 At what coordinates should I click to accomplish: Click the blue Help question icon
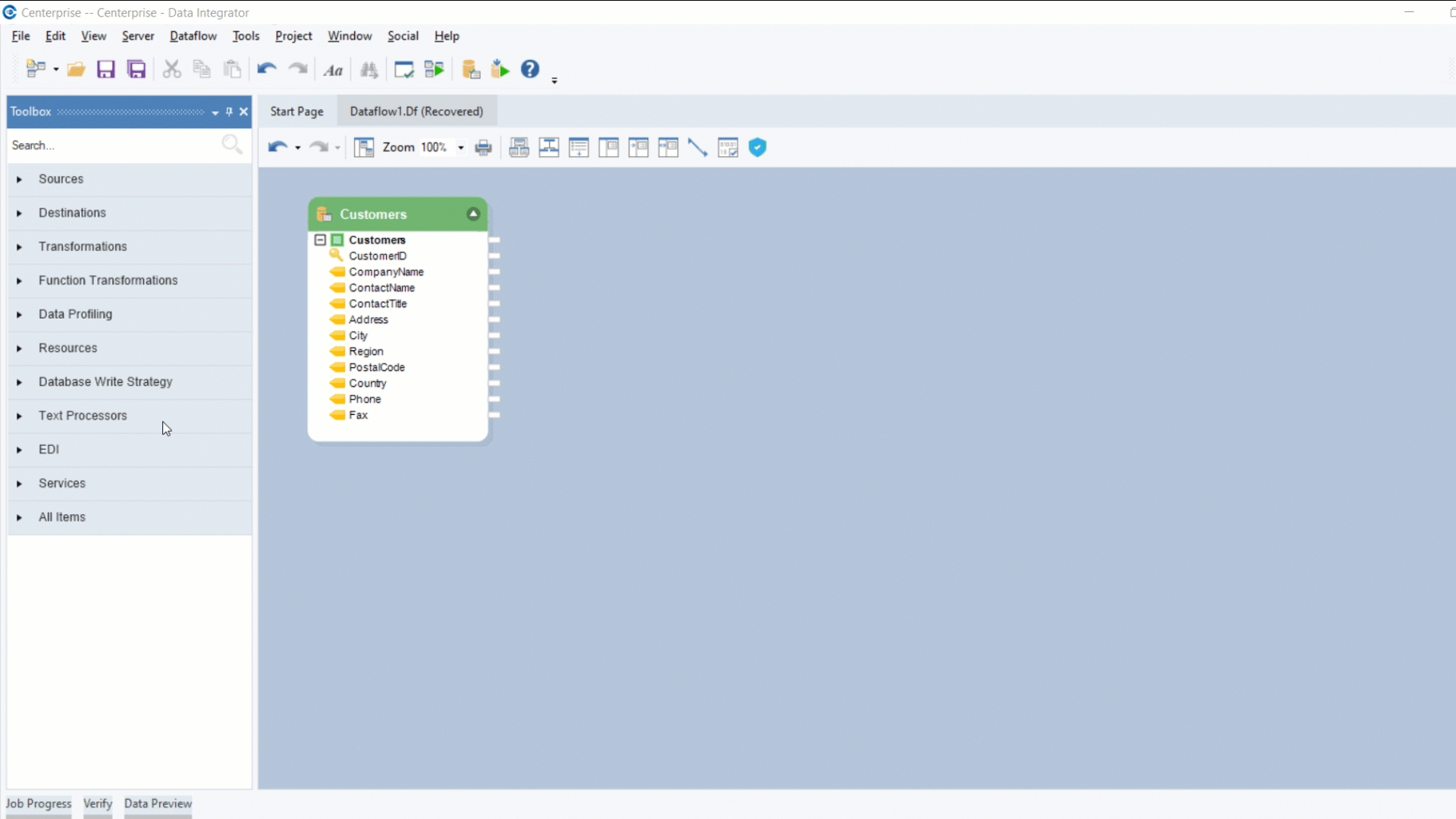click(530, 70)
